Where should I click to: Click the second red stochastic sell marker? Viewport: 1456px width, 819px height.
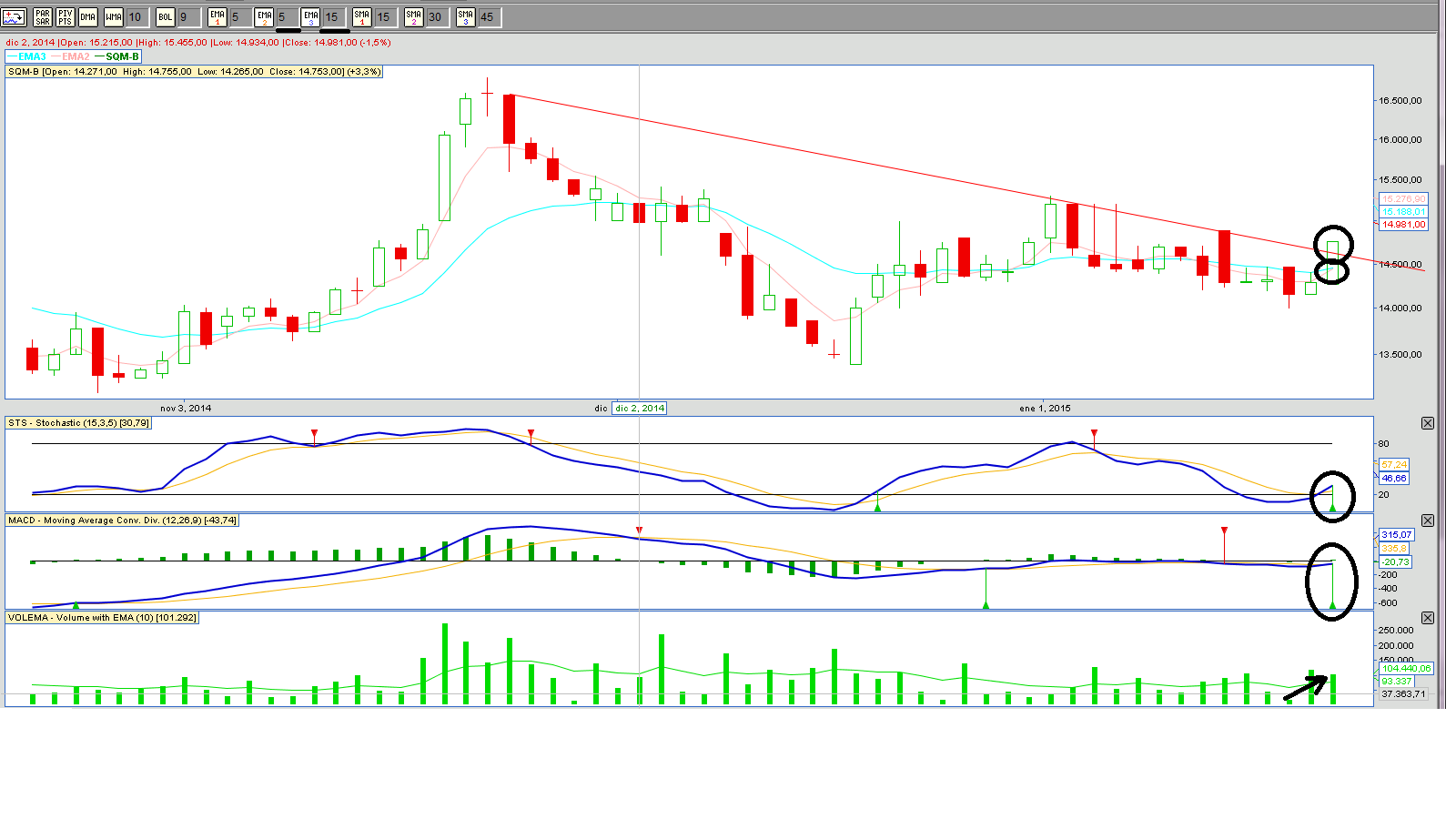tap(531, 433)
